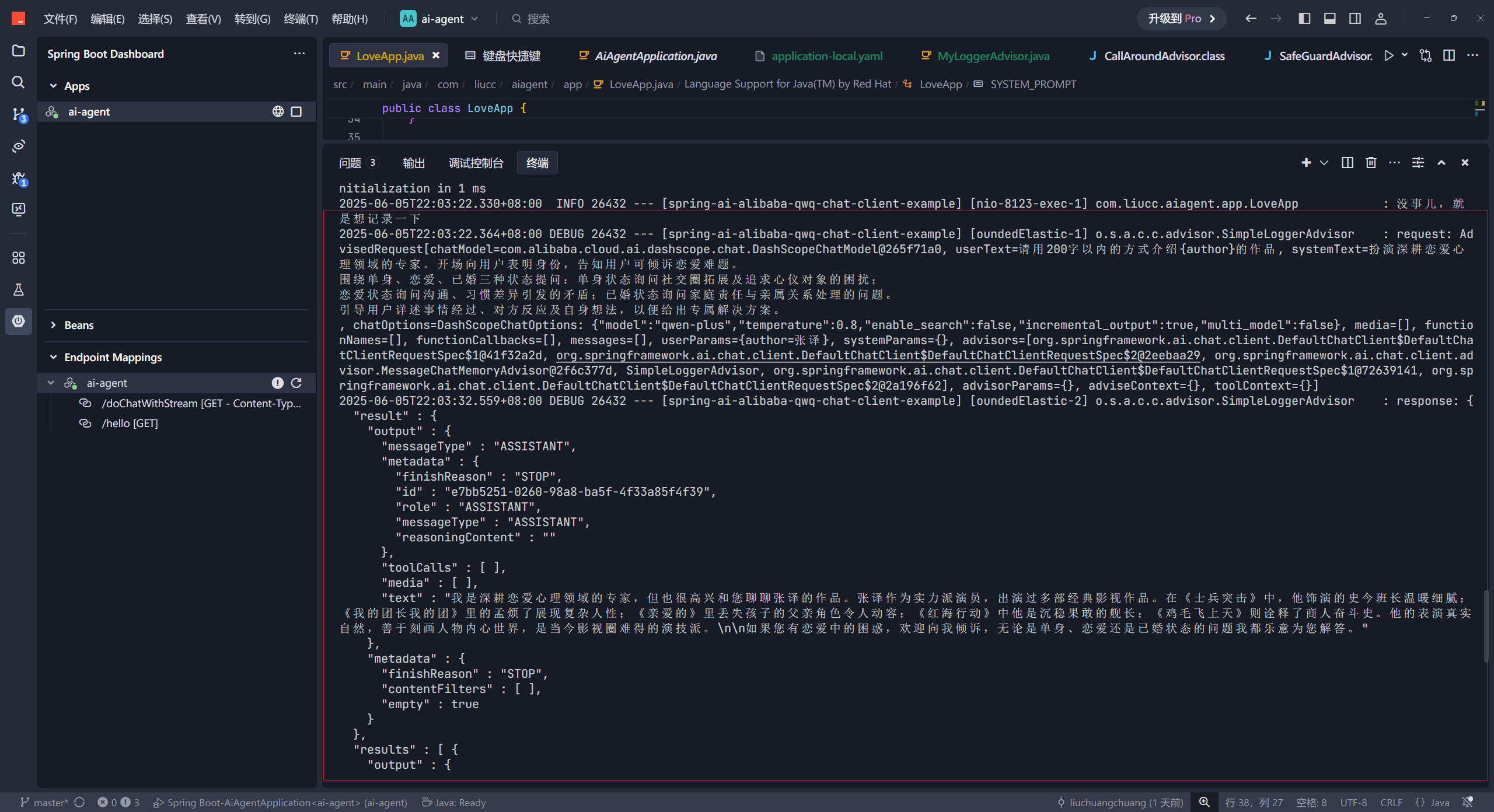Open the ai-agent app in the browser
Image resolution: width=1494 pixels, height=812 pixels.
278,111
